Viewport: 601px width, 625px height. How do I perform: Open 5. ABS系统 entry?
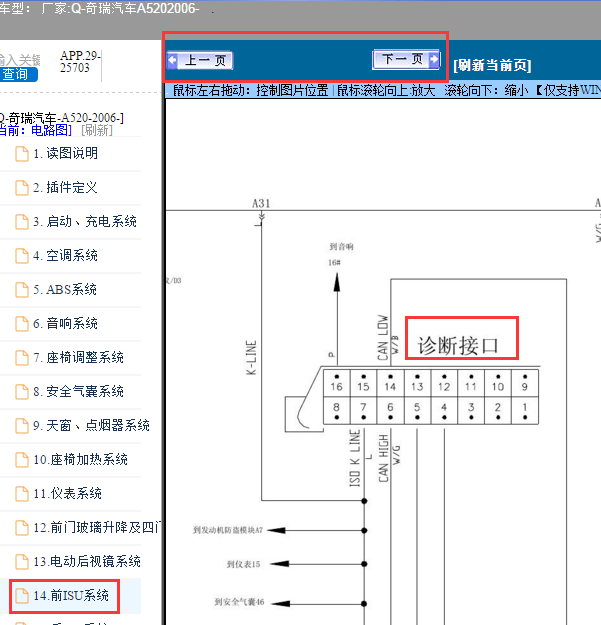(x=65, y=289)
